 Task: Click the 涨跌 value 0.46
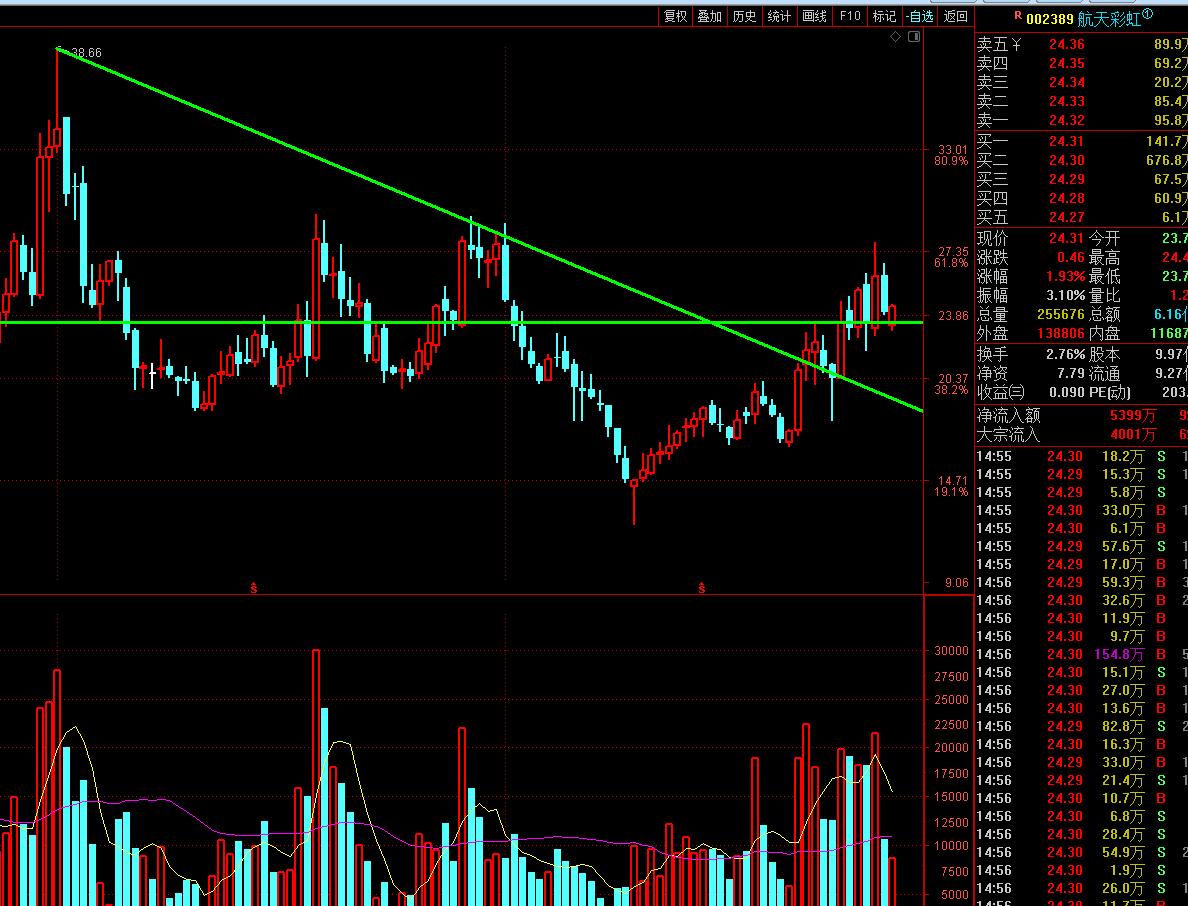point(1071,258)
